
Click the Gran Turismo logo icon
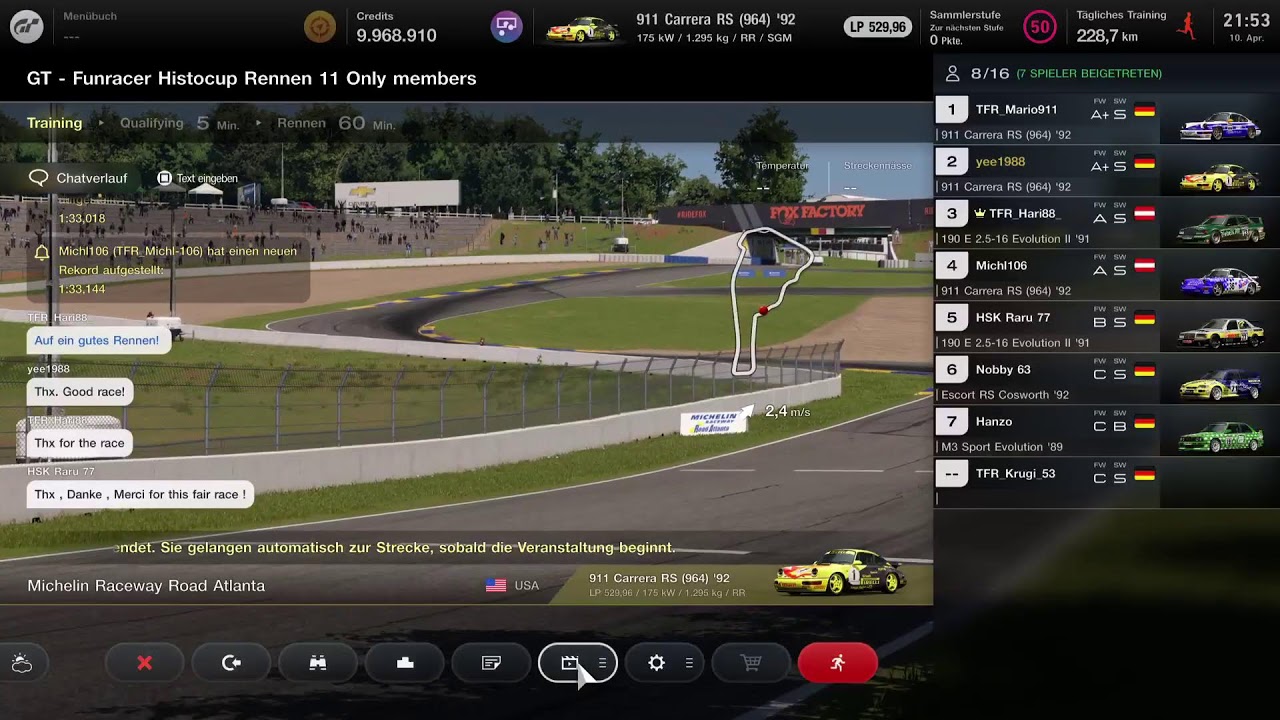27,27
